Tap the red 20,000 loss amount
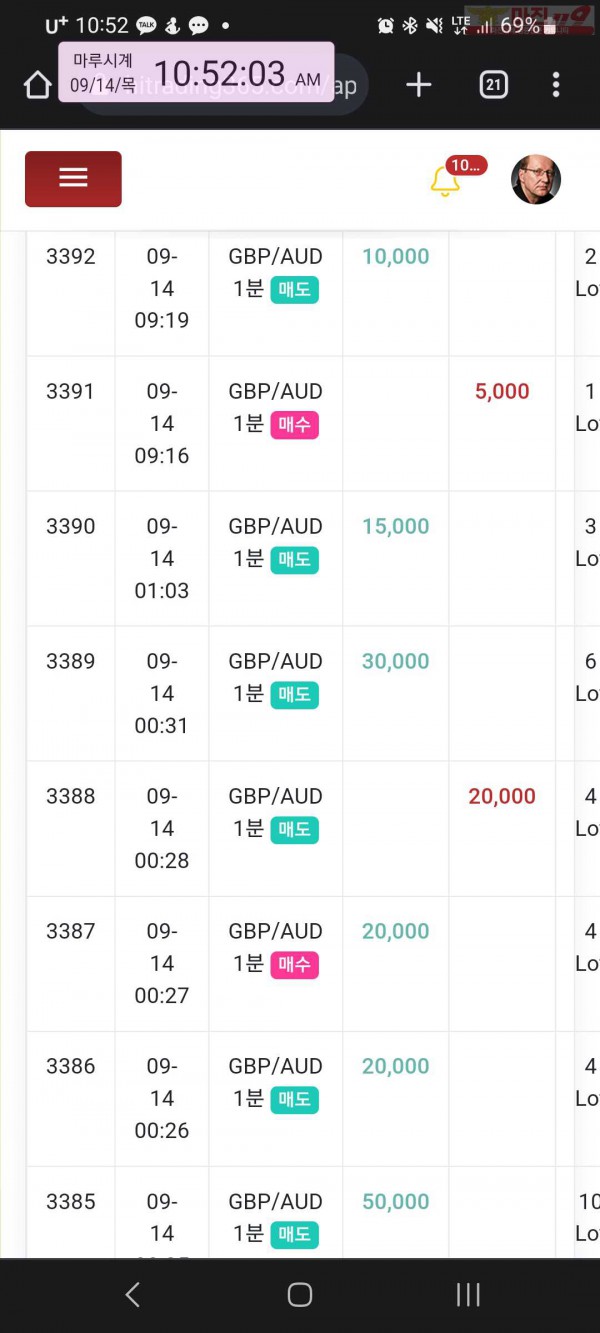 point(502,796)
